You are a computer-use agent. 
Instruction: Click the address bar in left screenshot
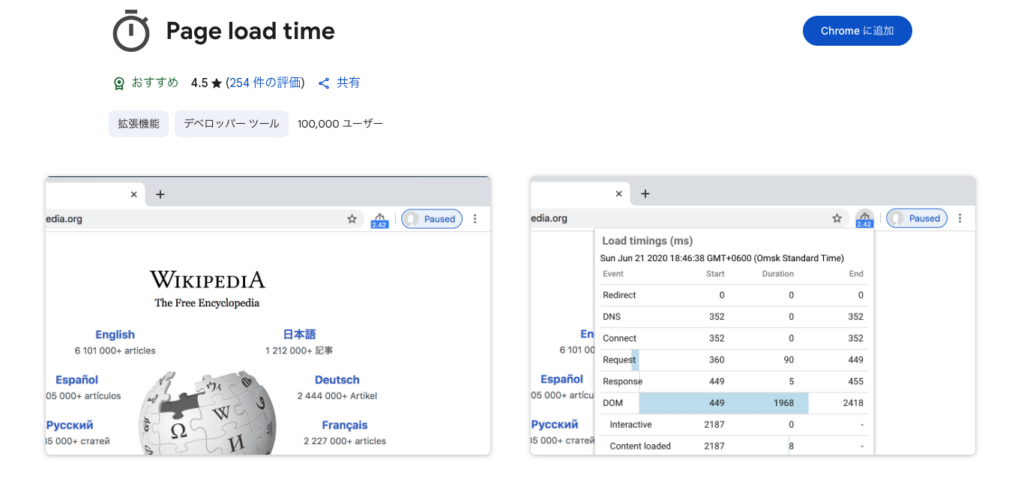(x=205, y=219)
